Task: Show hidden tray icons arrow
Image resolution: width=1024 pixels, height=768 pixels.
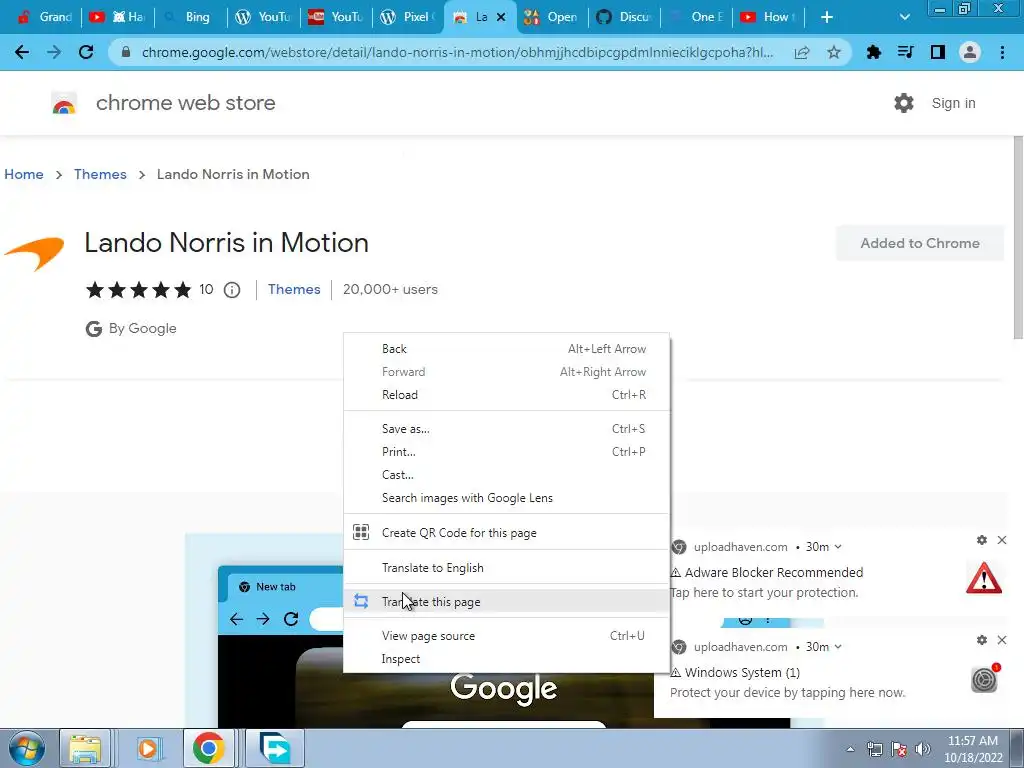Action: point(850,749)
